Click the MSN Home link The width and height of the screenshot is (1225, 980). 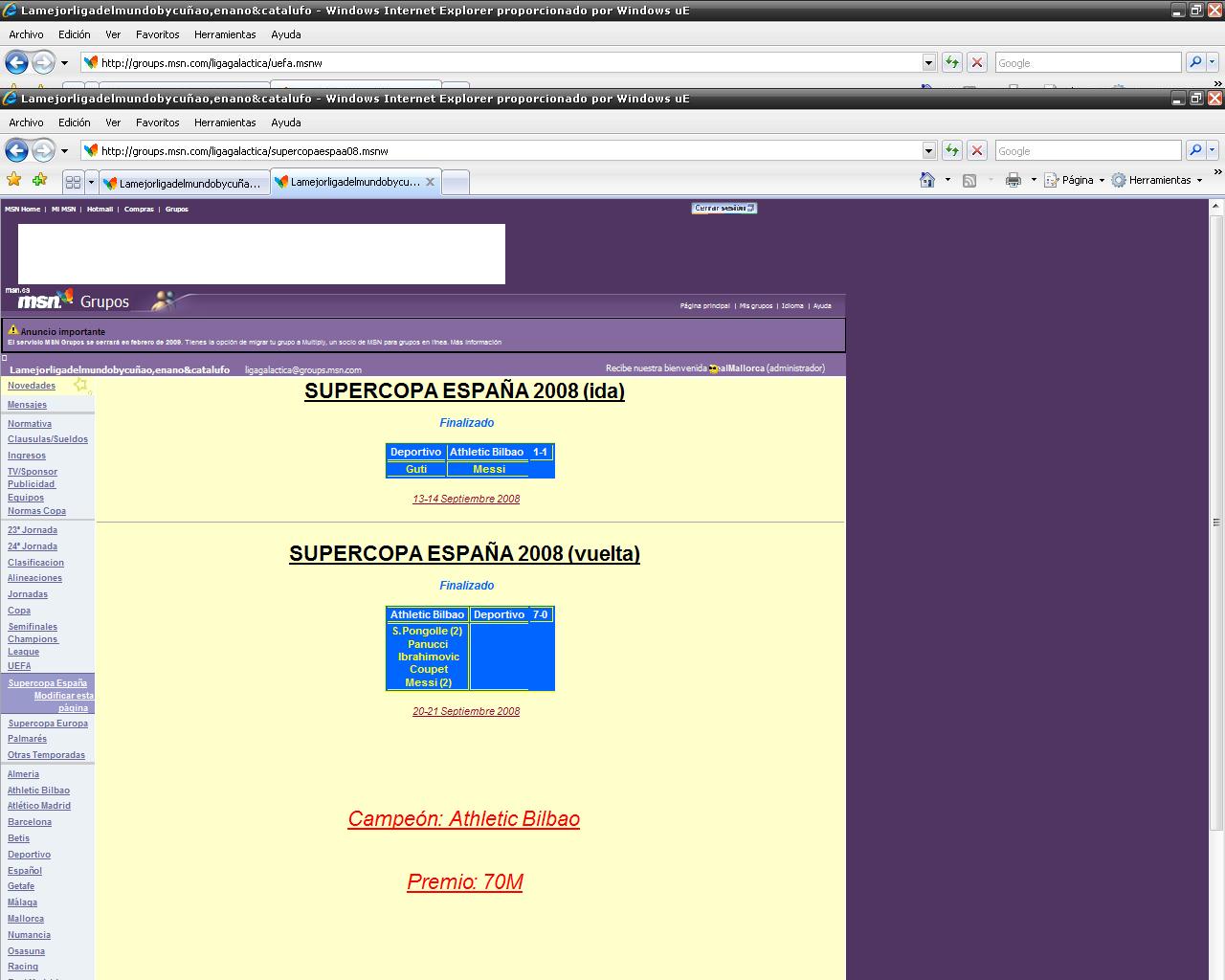[23, 209]
